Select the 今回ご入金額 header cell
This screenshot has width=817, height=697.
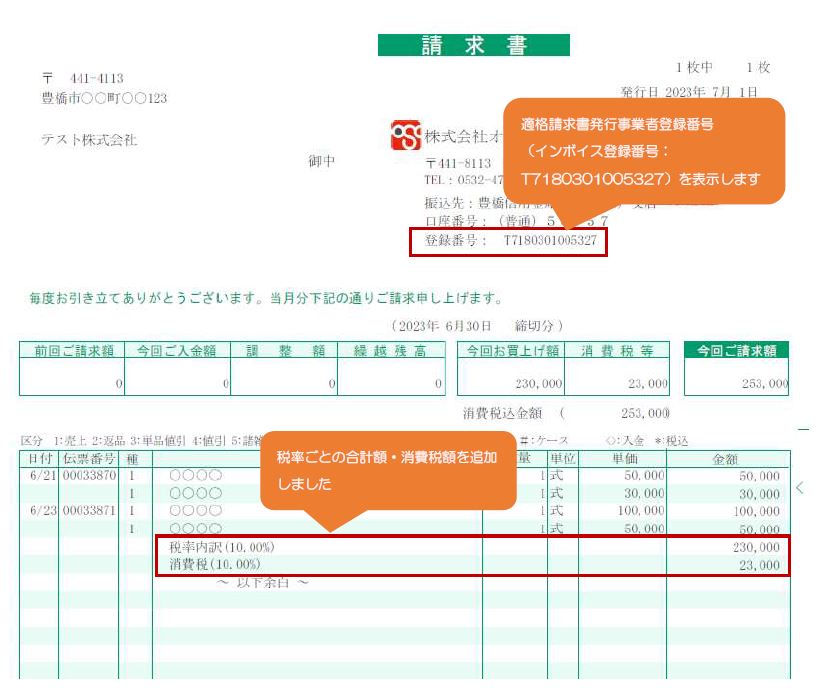(178, 351)
